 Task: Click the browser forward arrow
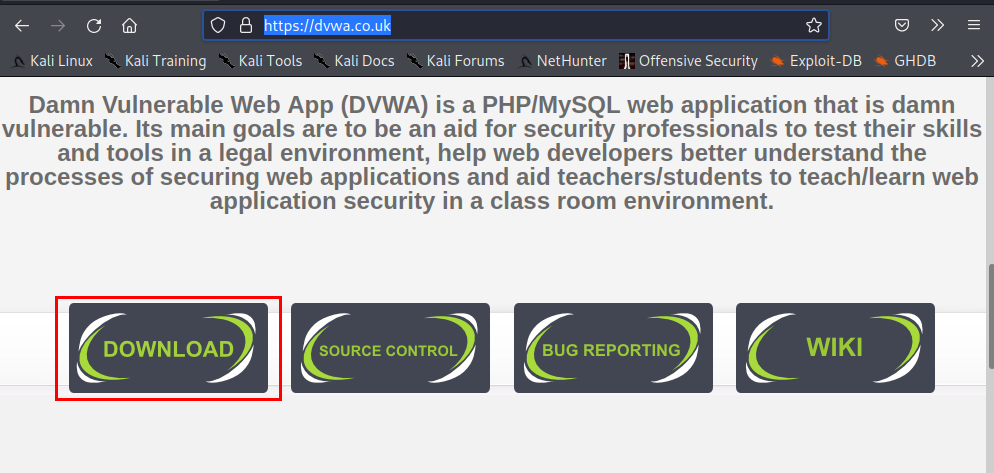click(58, 25)
